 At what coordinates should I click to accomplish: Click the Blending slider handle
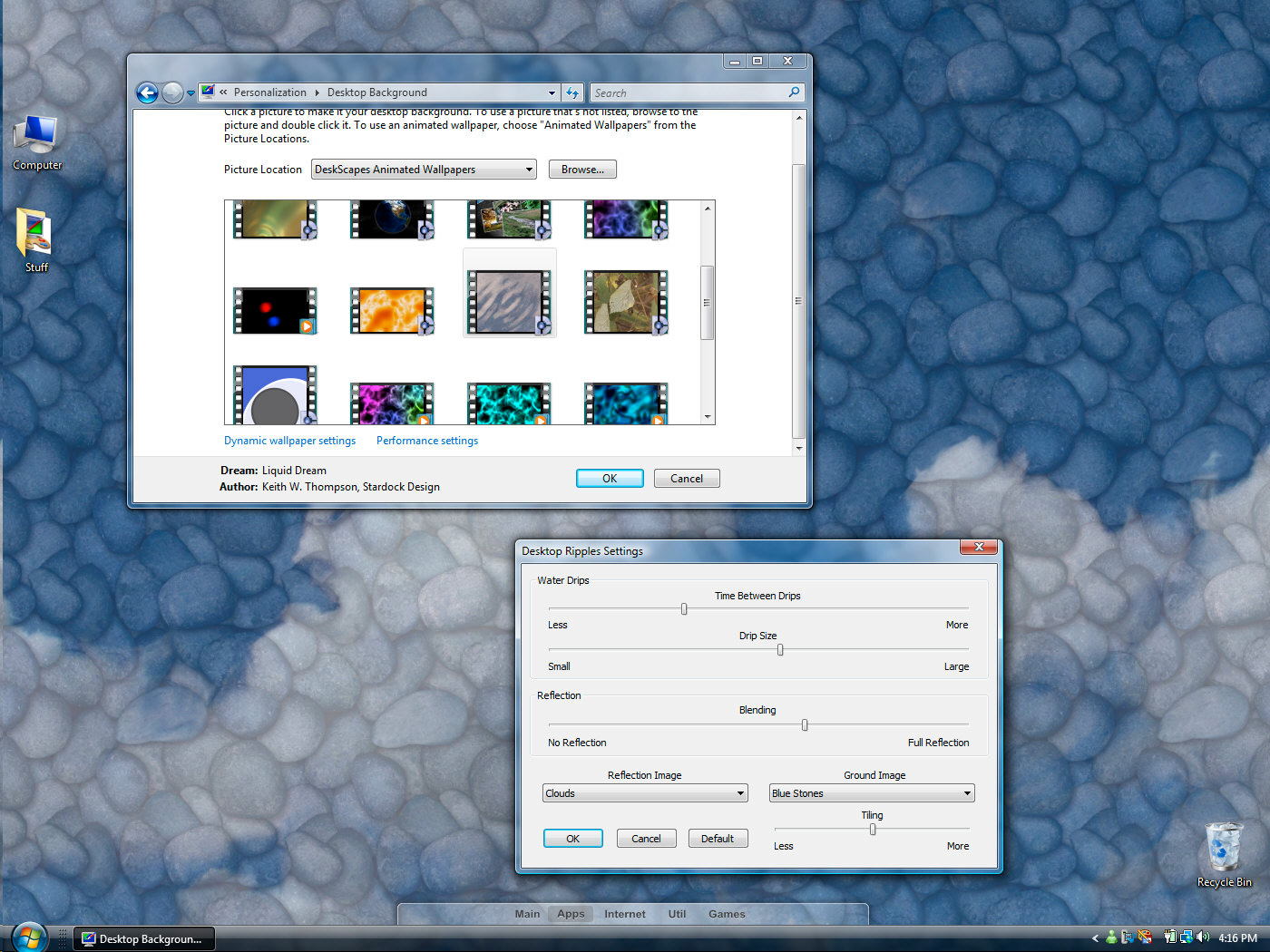(805, 725)
